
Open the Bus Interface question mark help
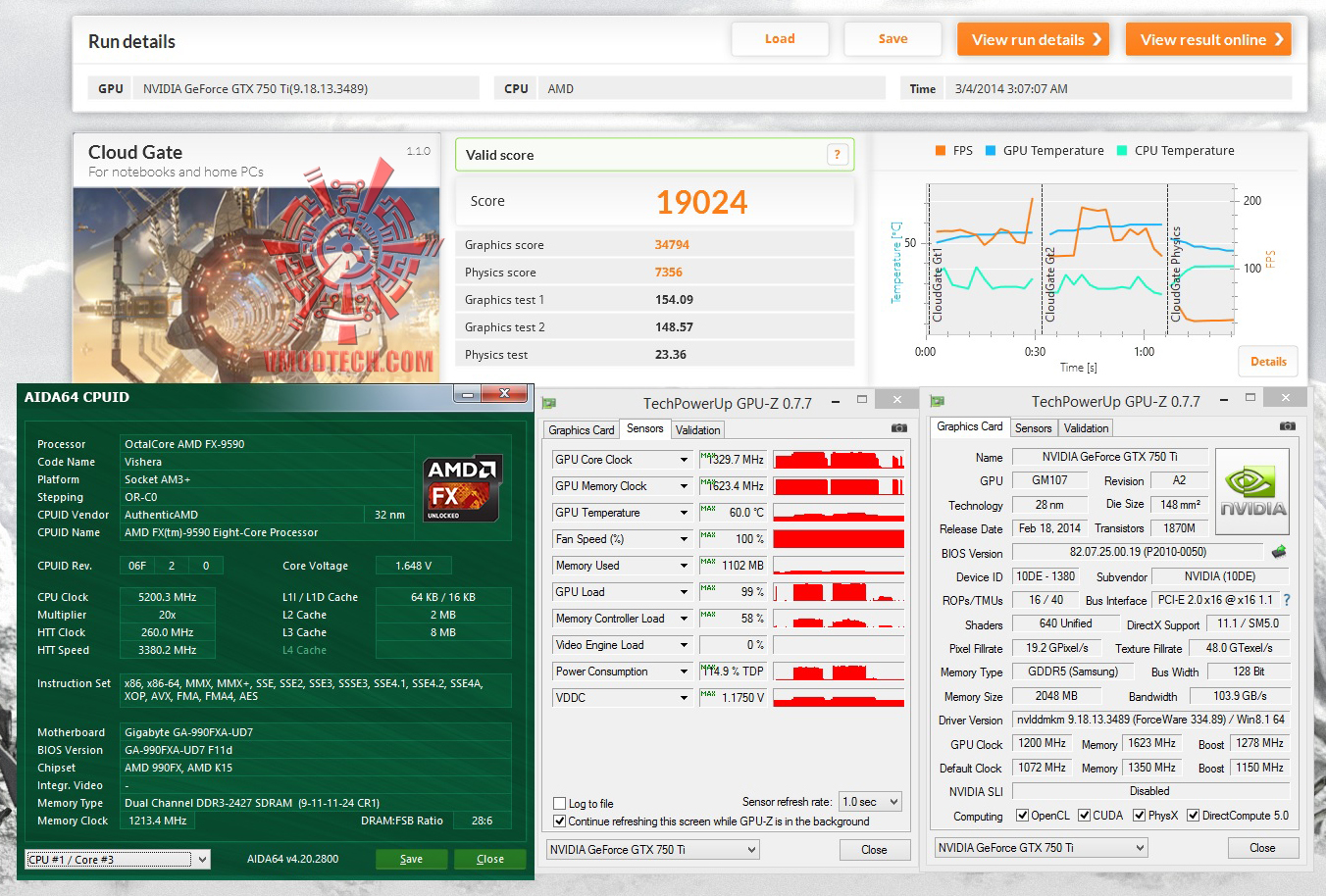coord(1287,600)
